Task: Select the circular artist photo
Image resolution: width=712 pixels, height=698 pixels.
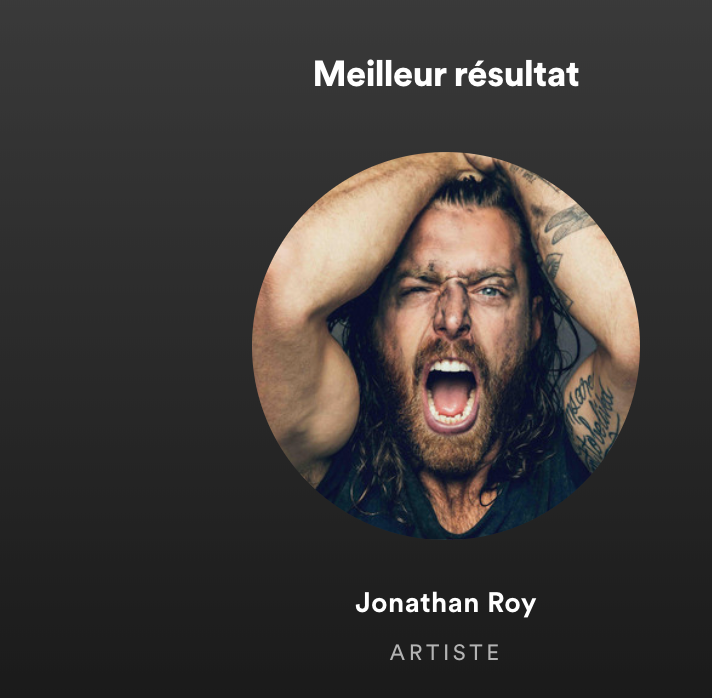Action: click(x=446, y=345)
